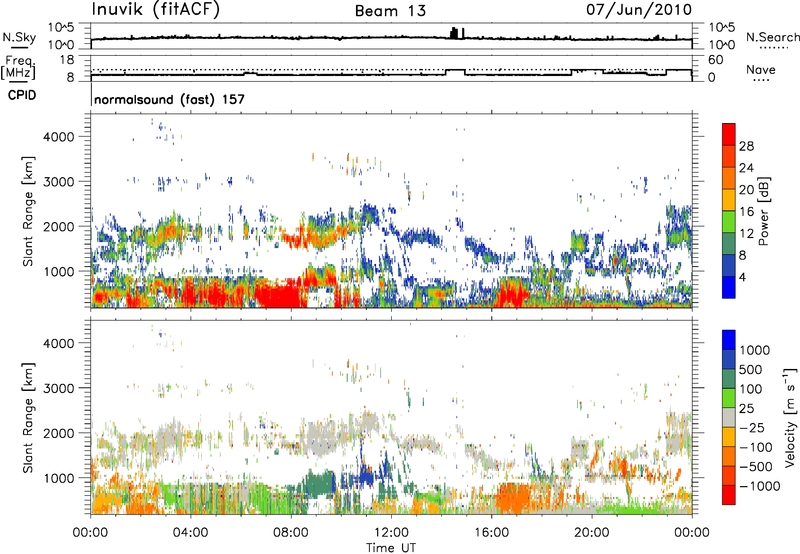Image resolution: width=800 pixels, height=554 pixels.
Task: Click 'Slant Range [km]' label of power panel
Action: (x=28, y=211)
